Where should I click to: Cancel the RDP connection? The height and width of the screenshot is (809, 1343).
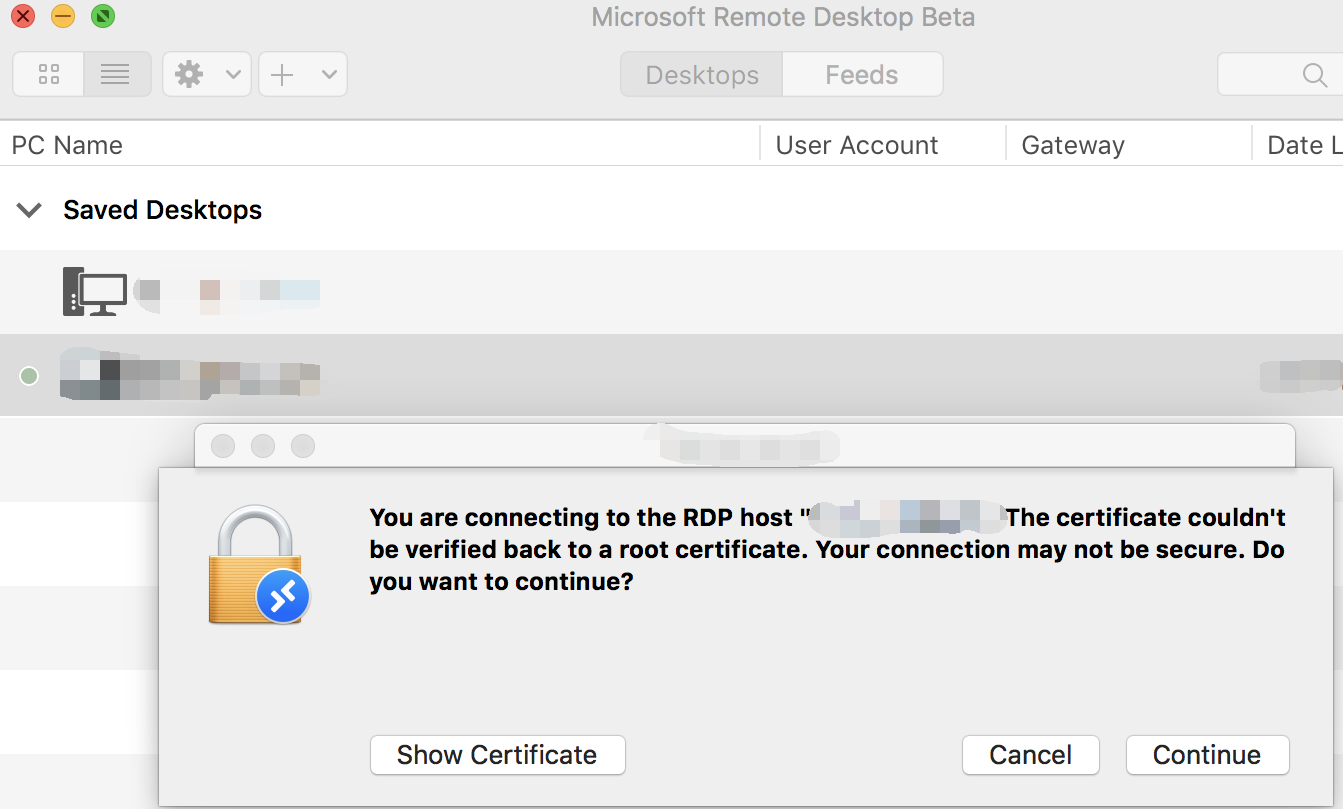pyautogui.click(x=1031, y=755)
